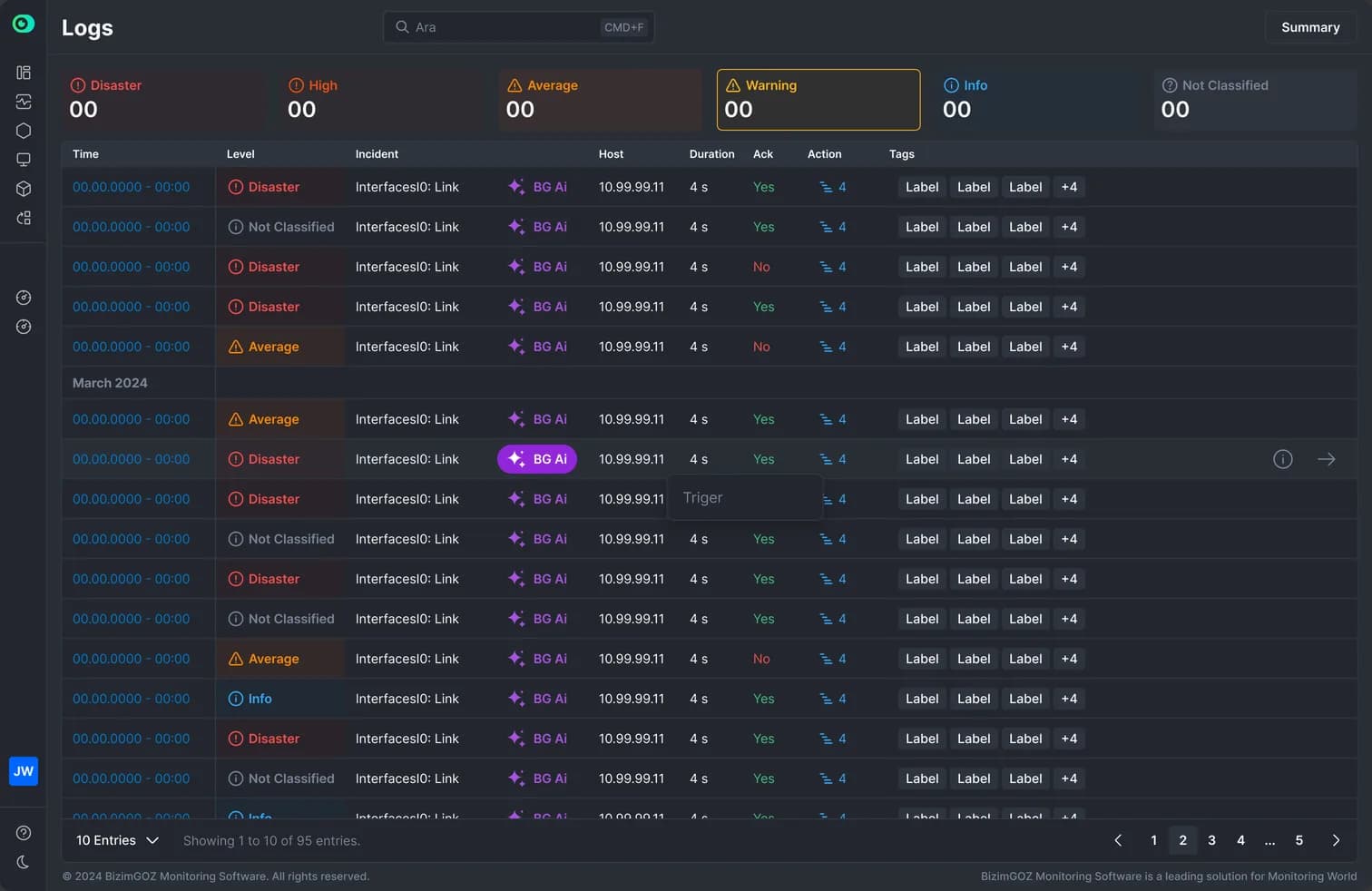Image resolution: width=1372 pixels, height=891 pixels.
Task: Go to page 5
Action: (1299, 840)
